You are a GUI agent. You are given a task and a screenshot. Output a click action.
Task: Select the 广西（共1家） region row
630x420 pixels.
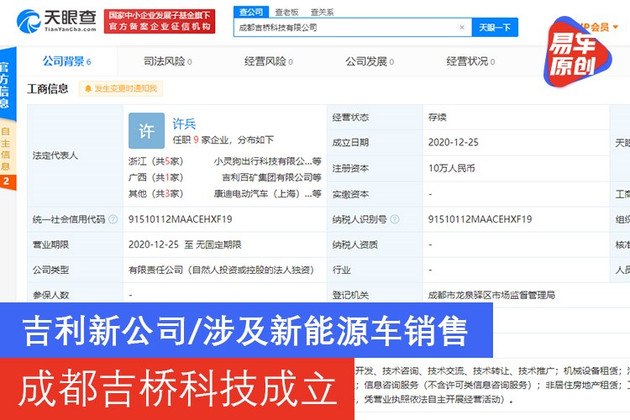tap(155, 177)
